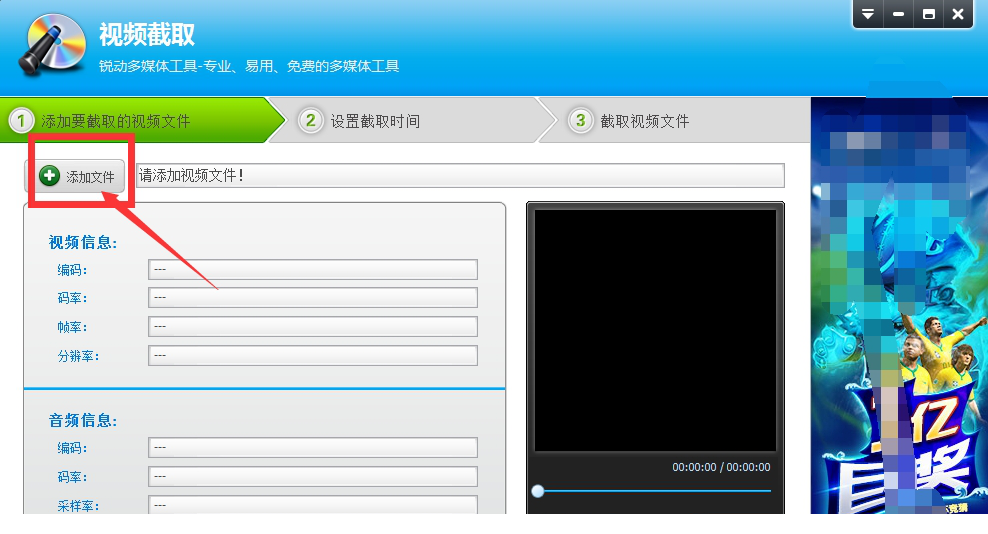Select step 1 添加要截取的视频文件 tab
This screenshot has width=988, height=534.
pos(130,121)
